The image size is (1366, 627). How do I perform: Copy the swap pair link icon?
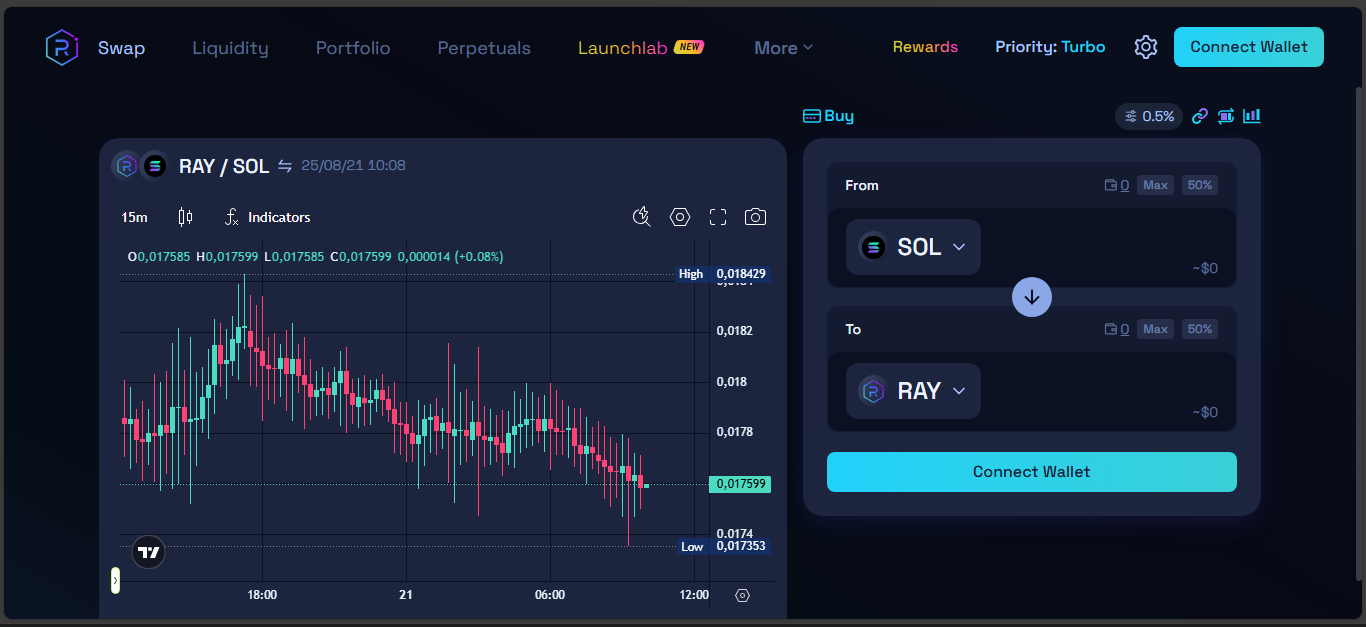(x=1200, y=116)
